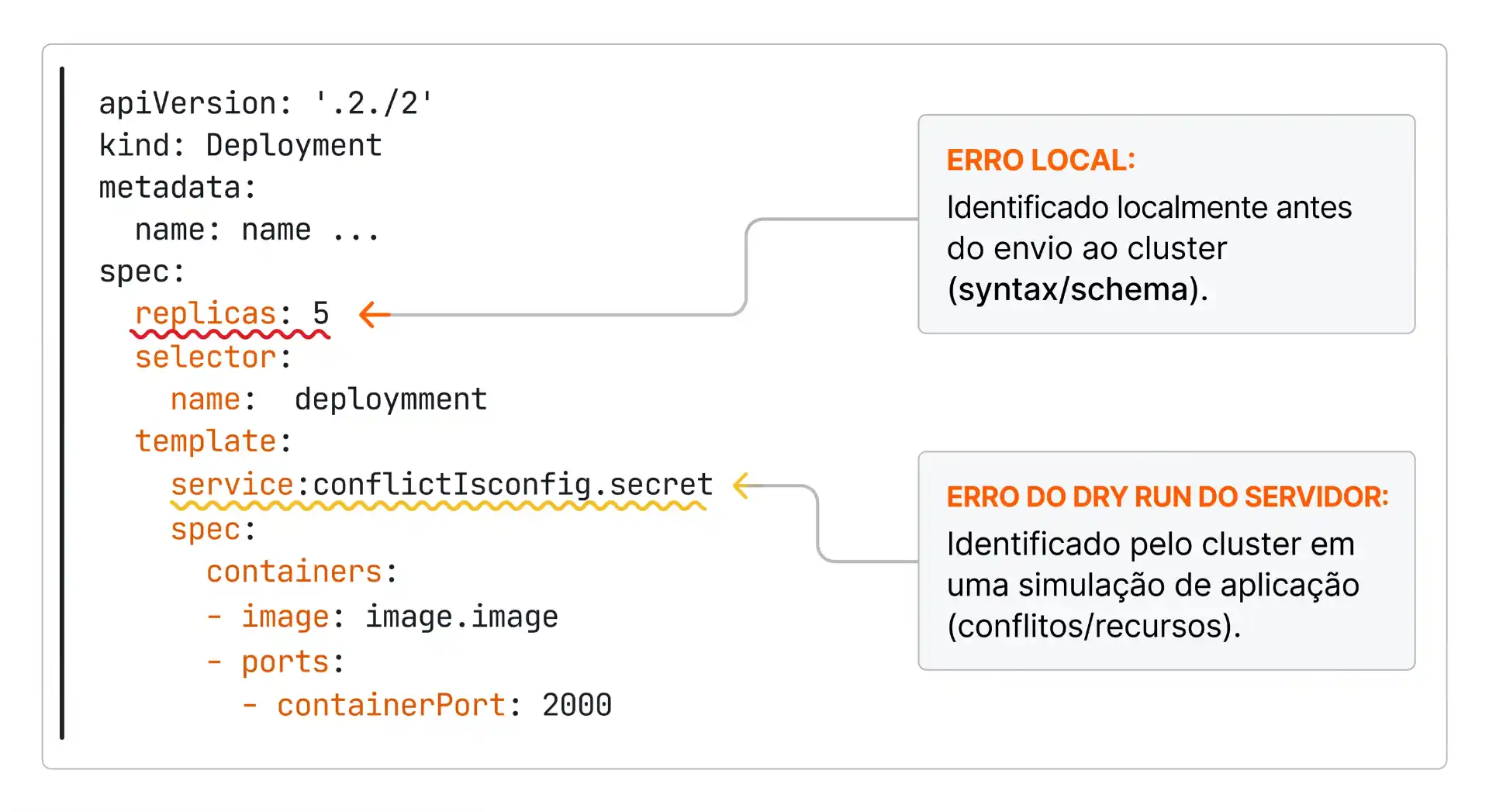Click the 'ERRO DO DRY RUN DO SERVIDOR:' heading
Viewport: 1489px width, 812px height.
[1167, 497]
